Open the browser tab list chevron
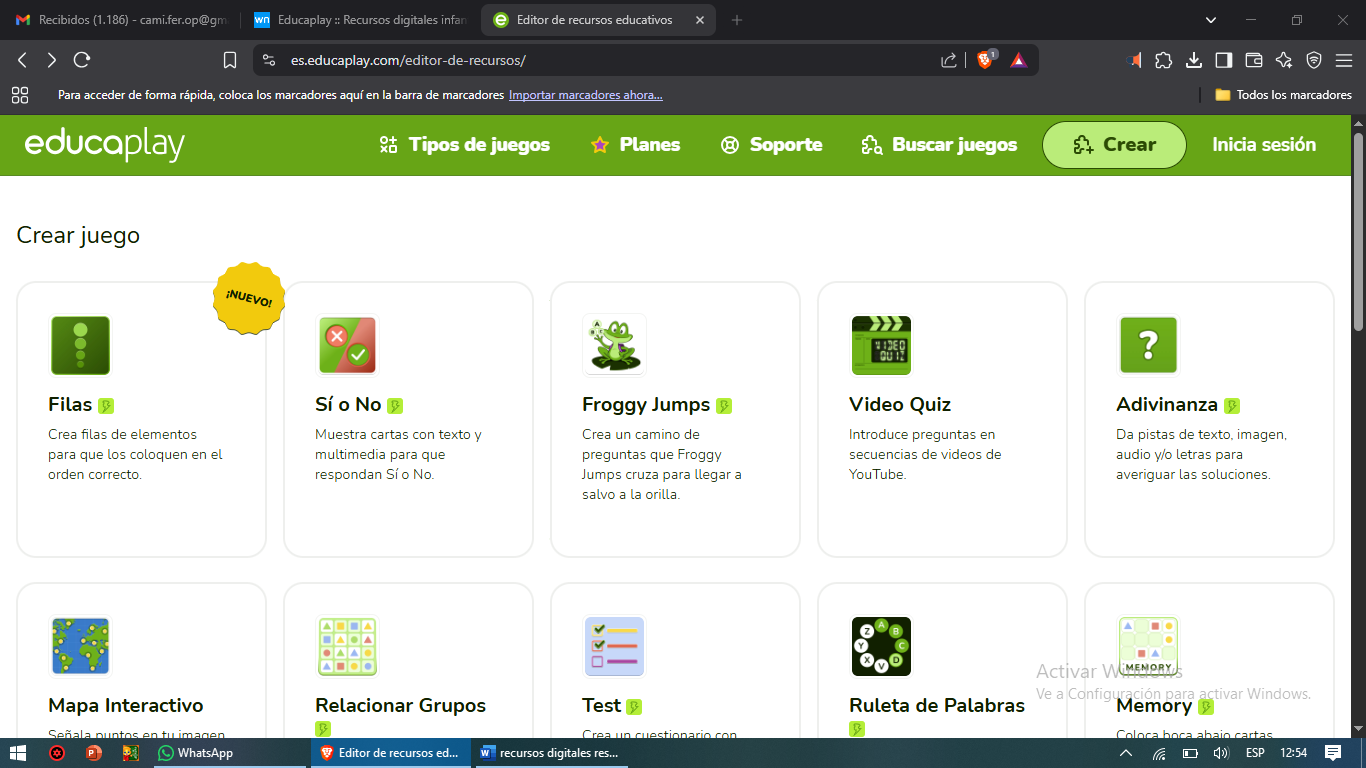 [1210, 19]
